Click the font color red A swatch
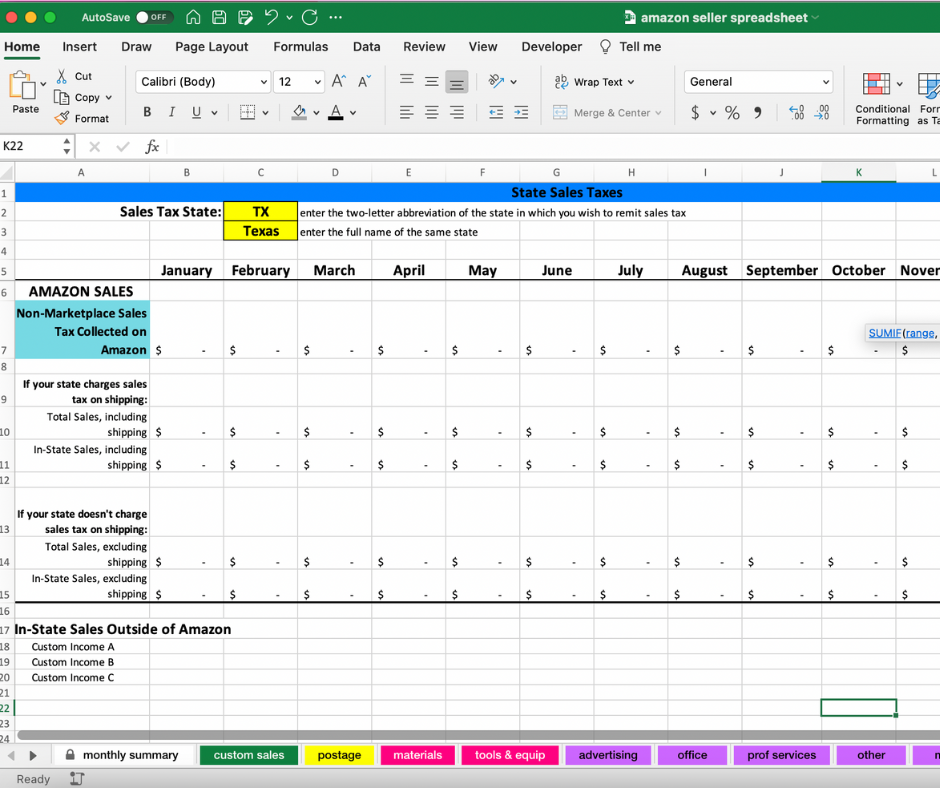940x788 pixels. [x=336, y=112]
